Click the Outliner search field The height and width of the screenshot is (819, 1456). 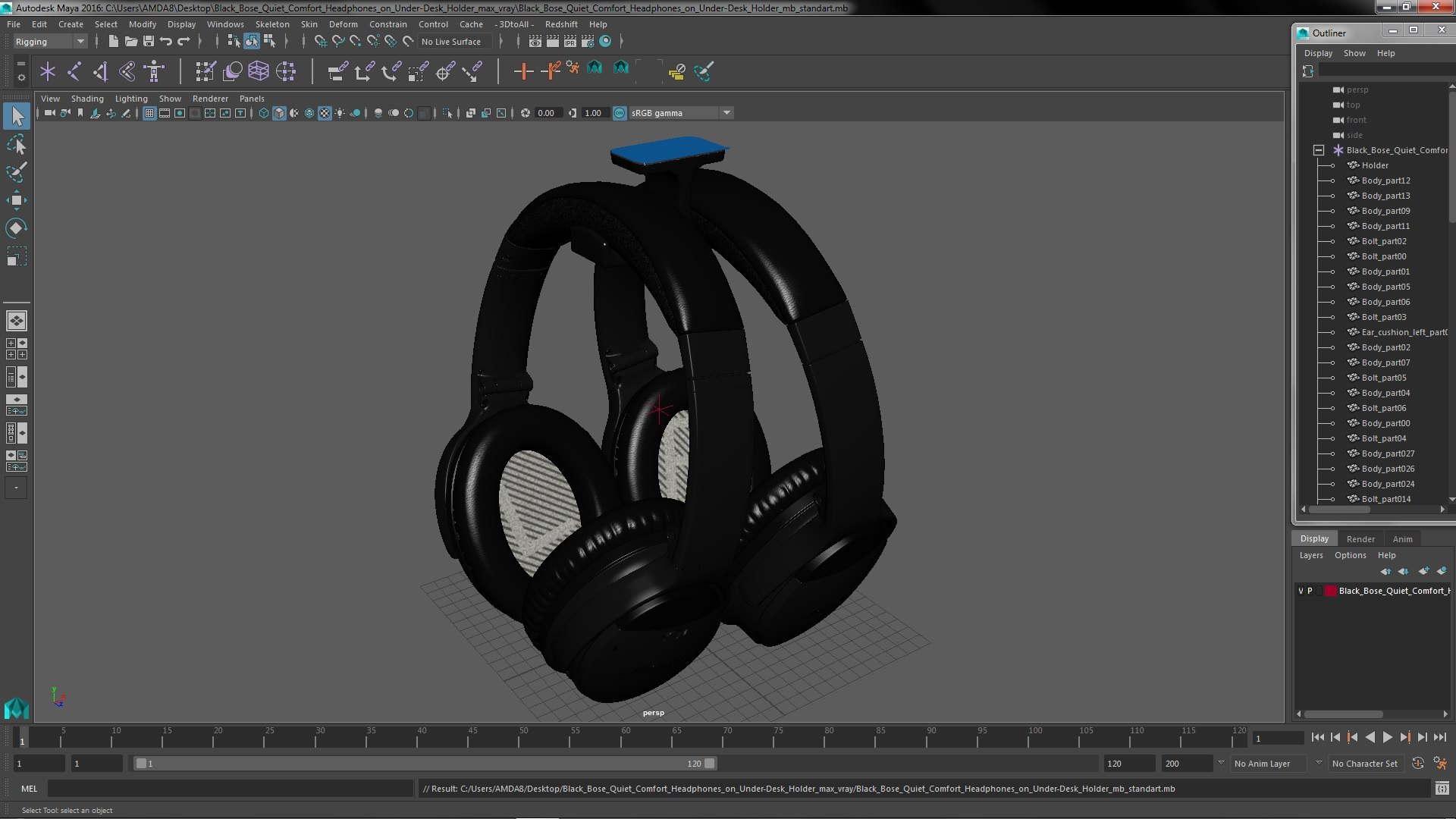[1387, 71]
